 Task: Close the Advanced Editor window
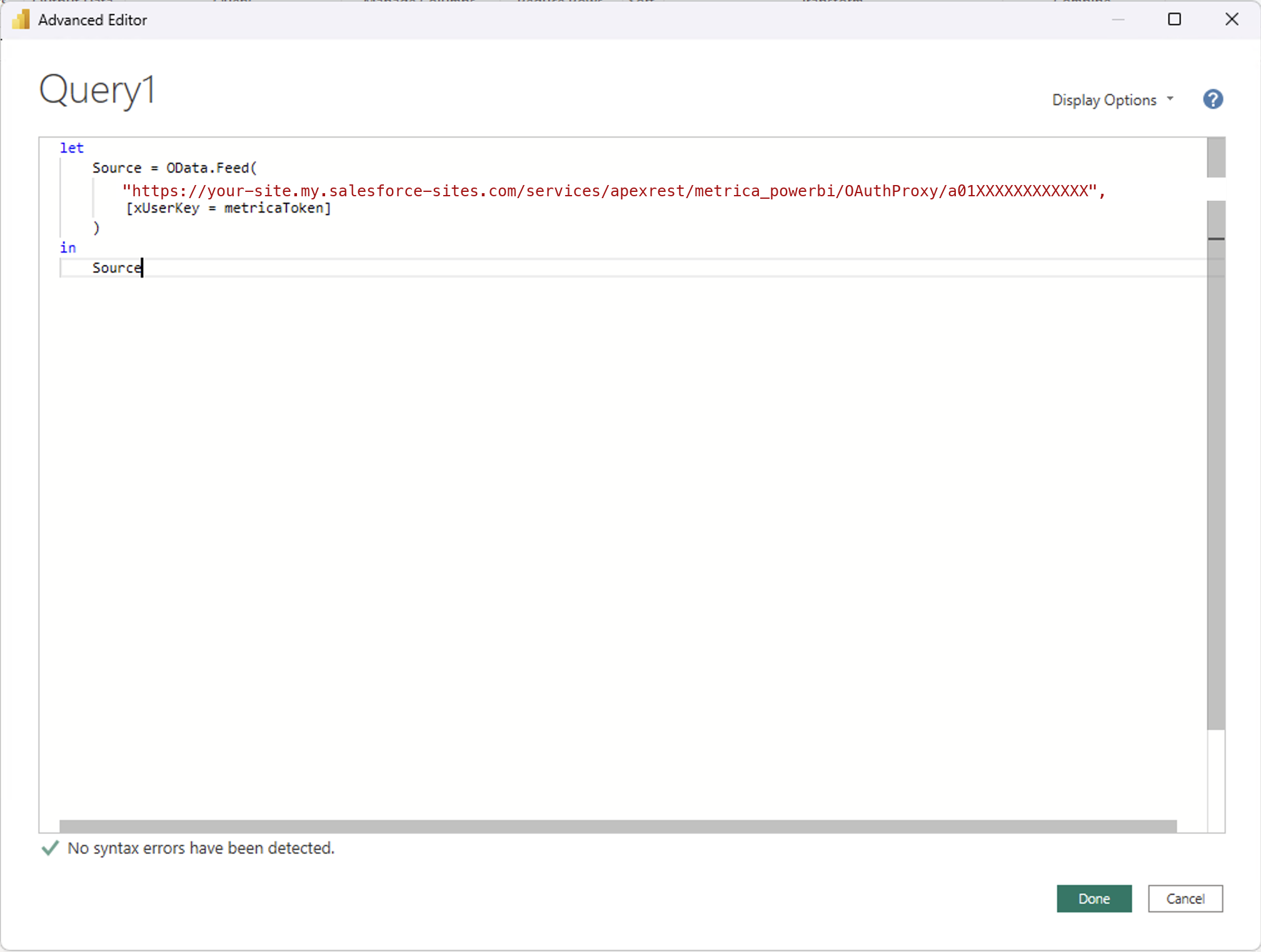tap(1232, 19)
